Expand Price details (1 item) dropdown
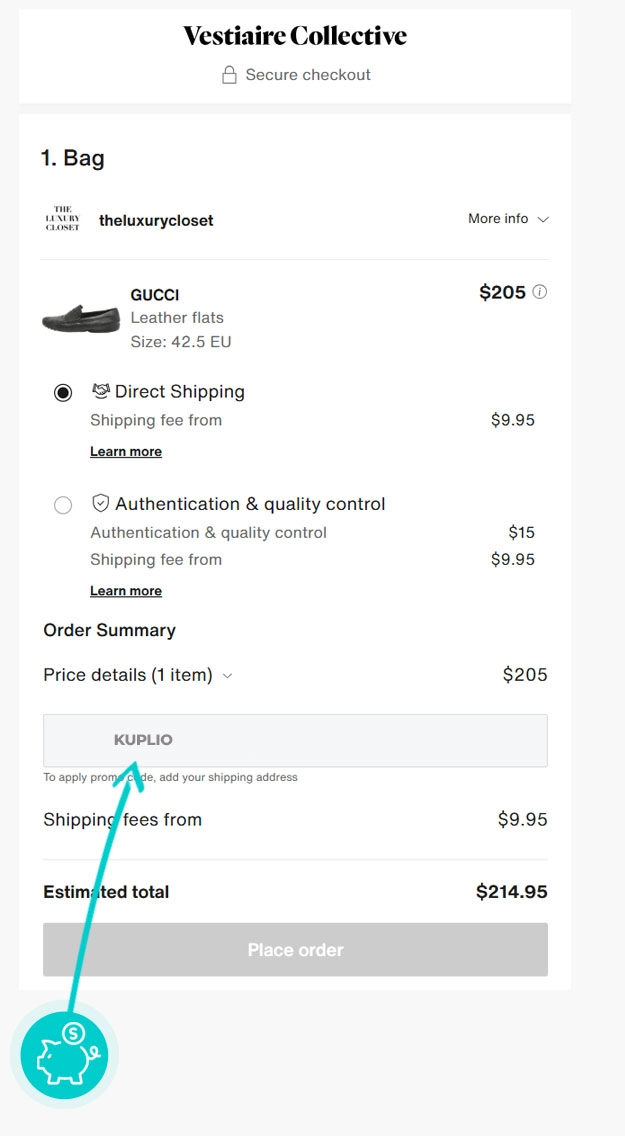The height and width of the screenshot is (1136, 625). click(138, 675)
